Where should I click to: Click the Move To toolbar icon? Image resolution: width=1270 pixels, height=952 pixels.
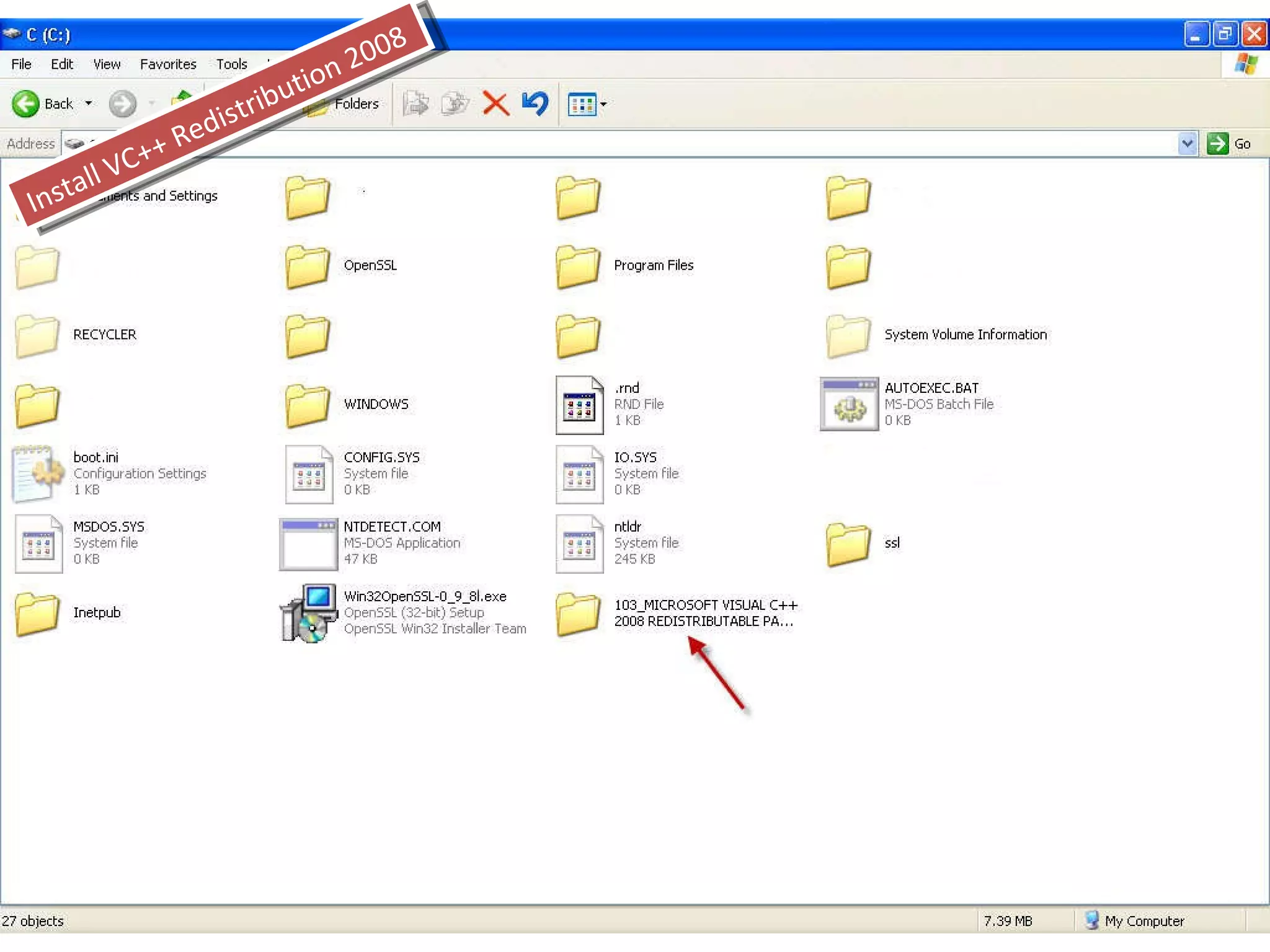point(415,104)
